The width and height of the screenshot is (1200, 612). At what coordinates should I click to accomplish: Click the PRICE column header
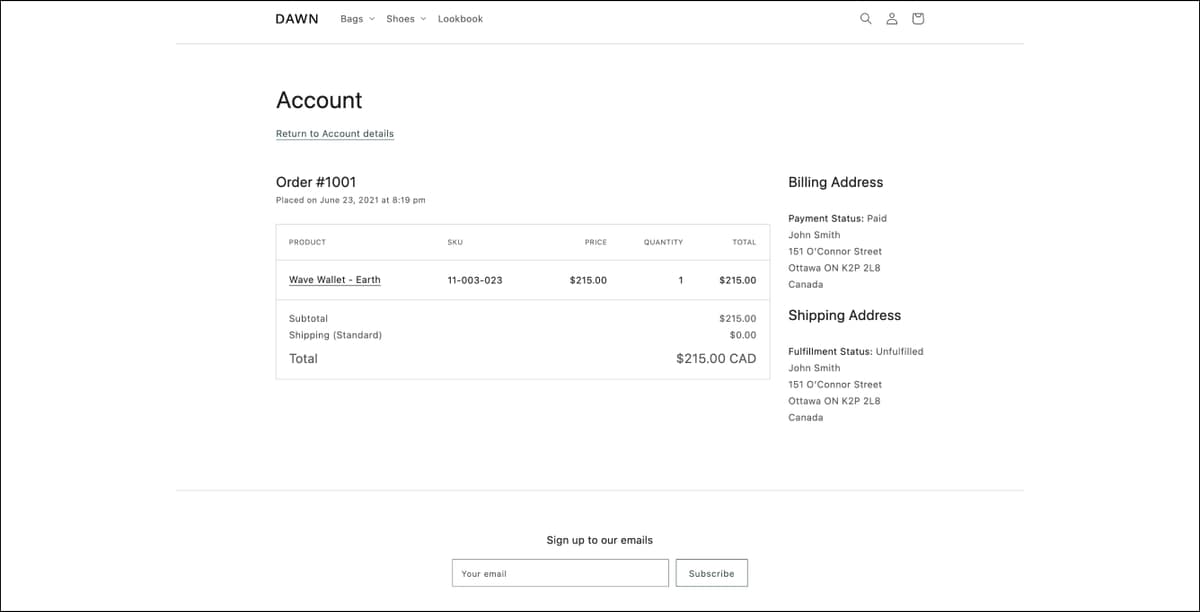(596, 242)
